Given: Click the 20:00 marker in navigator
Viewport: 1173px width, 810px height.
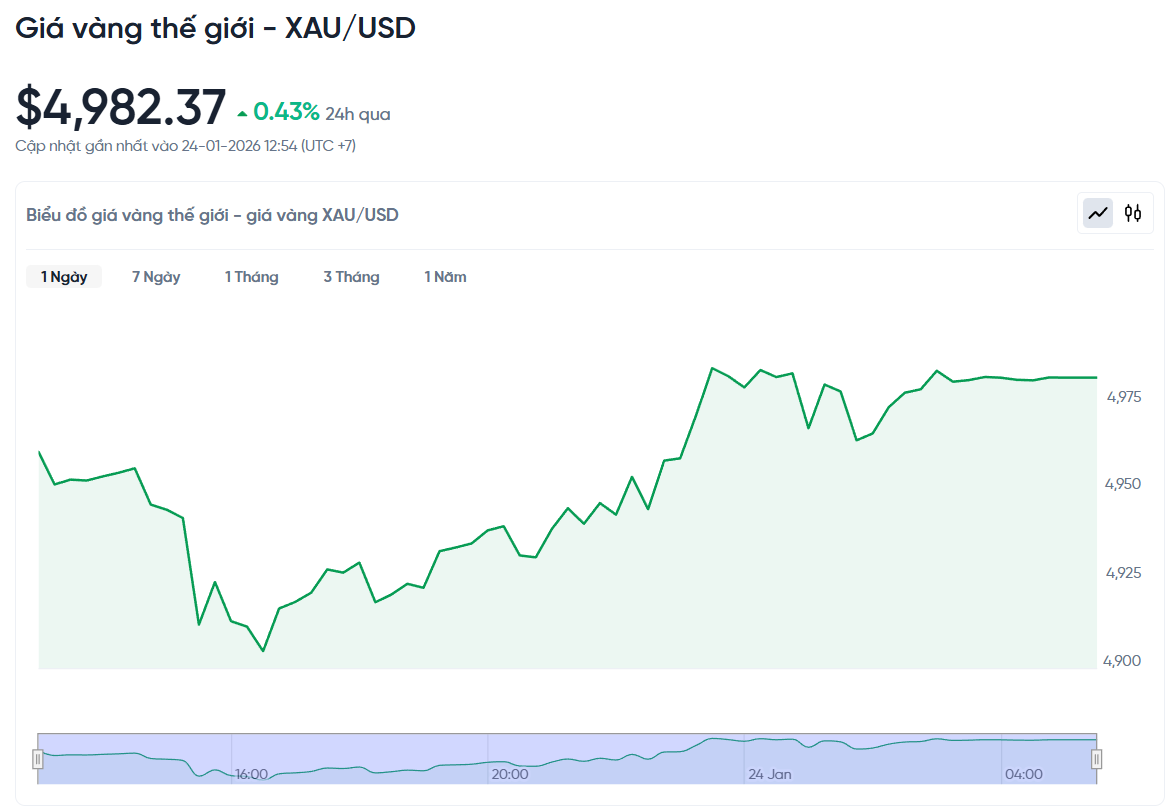Looking at the screenshot, I should pos(509,774).
